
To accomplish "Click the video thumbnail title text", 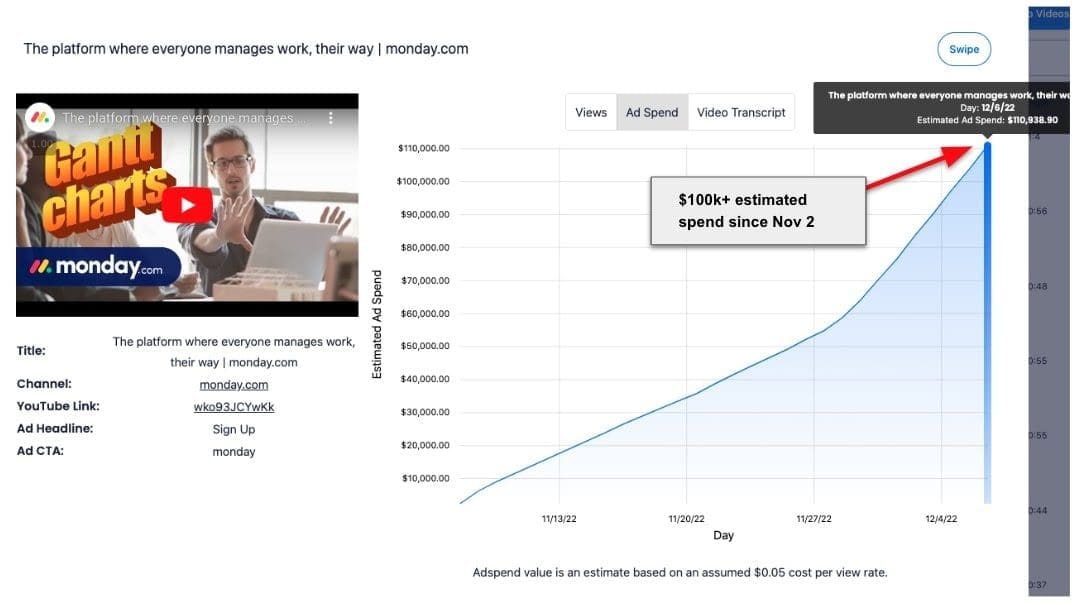I will (178, 118).
